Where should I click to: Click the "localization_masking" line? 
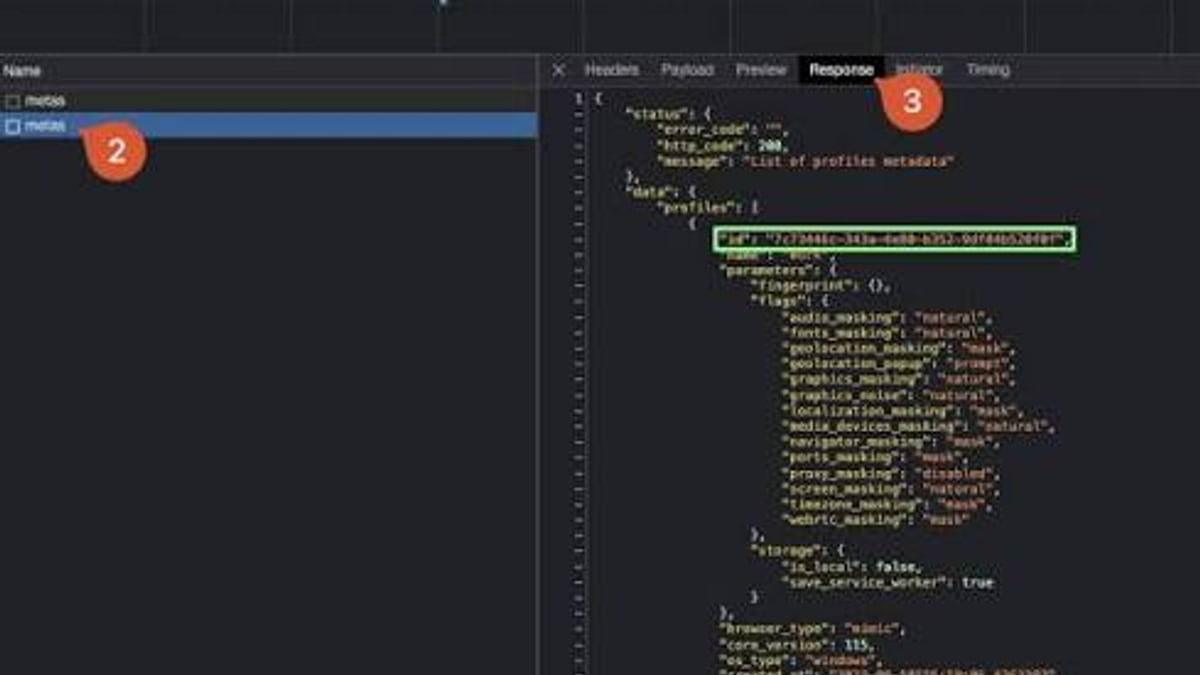point(902,411)
